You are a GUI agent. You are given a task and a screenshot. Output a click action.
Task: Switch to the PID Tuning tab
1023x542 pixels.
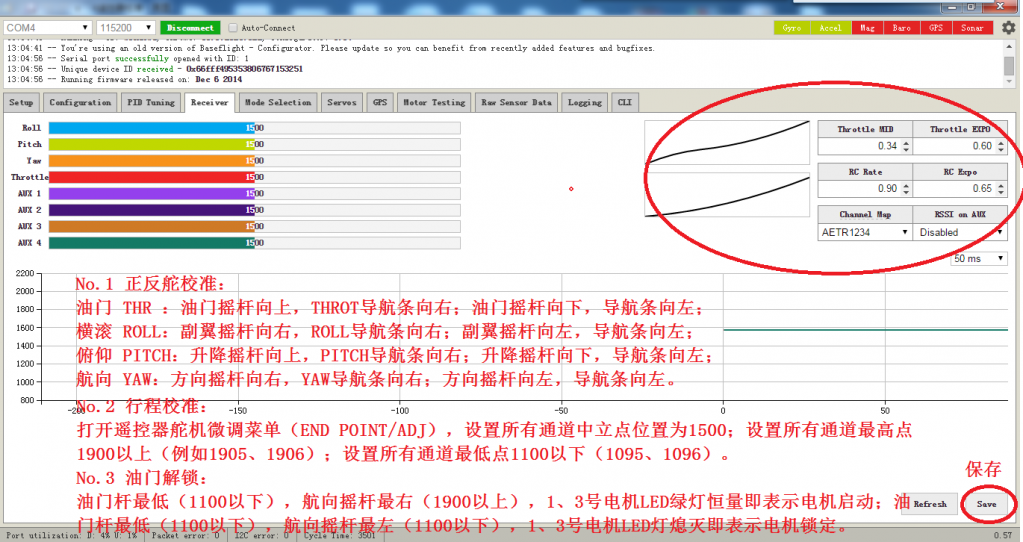151,102
